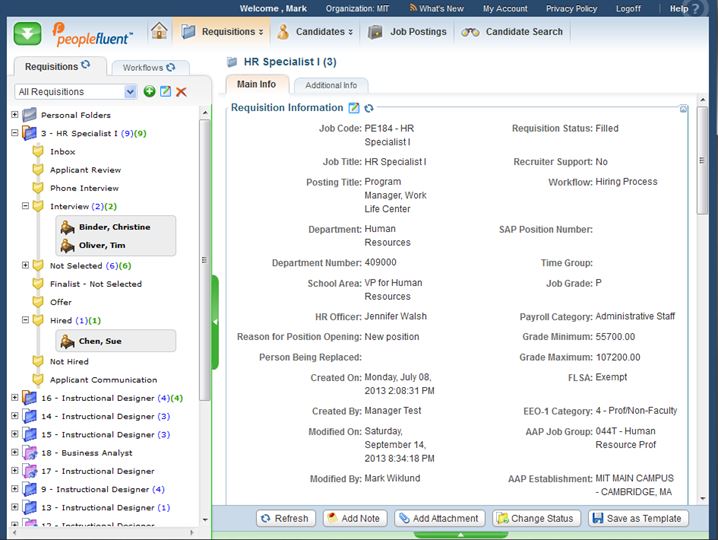Collapse the Interview folder node

(26, 206)
